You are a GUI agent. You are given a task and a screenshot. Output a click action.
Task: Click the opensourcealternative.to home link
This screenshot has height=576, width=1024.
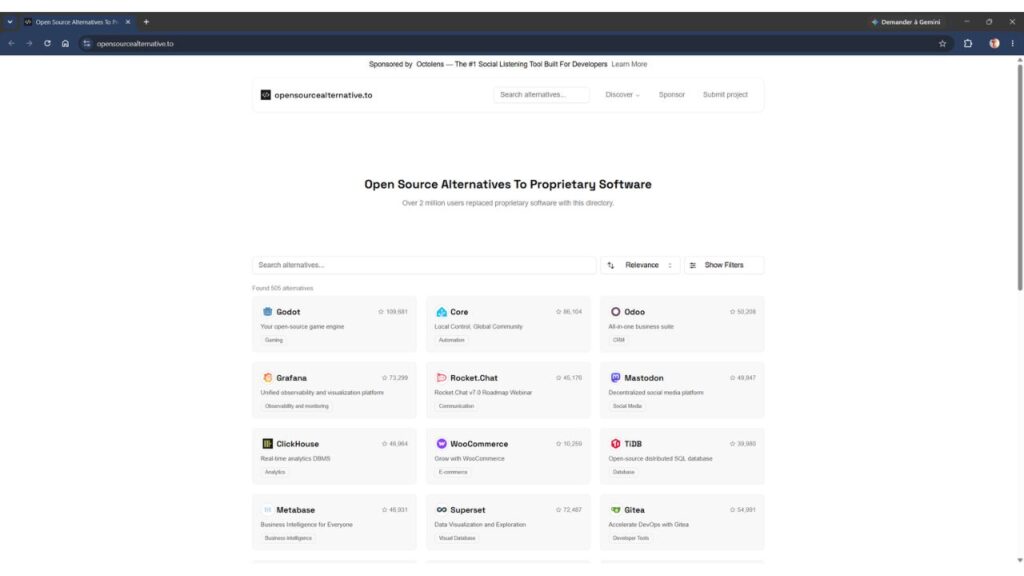coord(316,95)
